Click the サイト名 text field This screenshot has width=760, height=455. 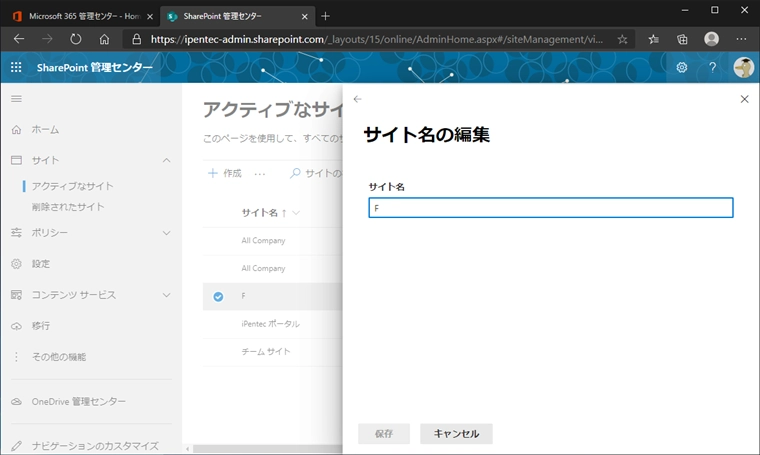coord(551,208)
